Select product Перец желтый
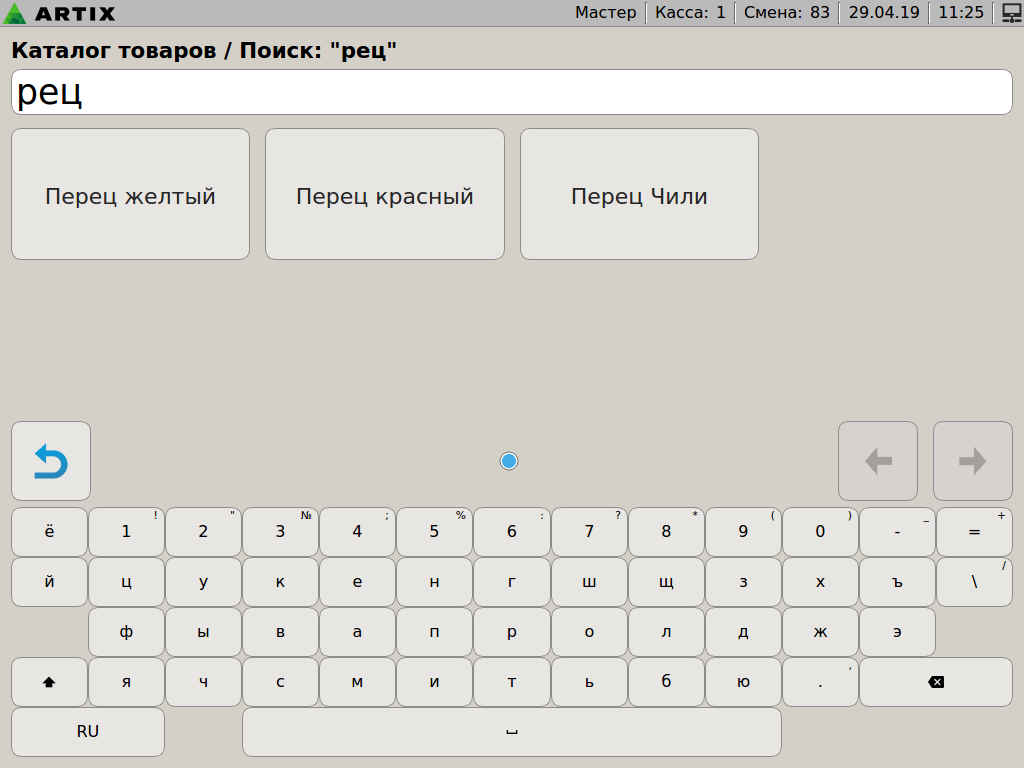The width and height of the screenshot is (1024, 768). [x=130, y=195]
